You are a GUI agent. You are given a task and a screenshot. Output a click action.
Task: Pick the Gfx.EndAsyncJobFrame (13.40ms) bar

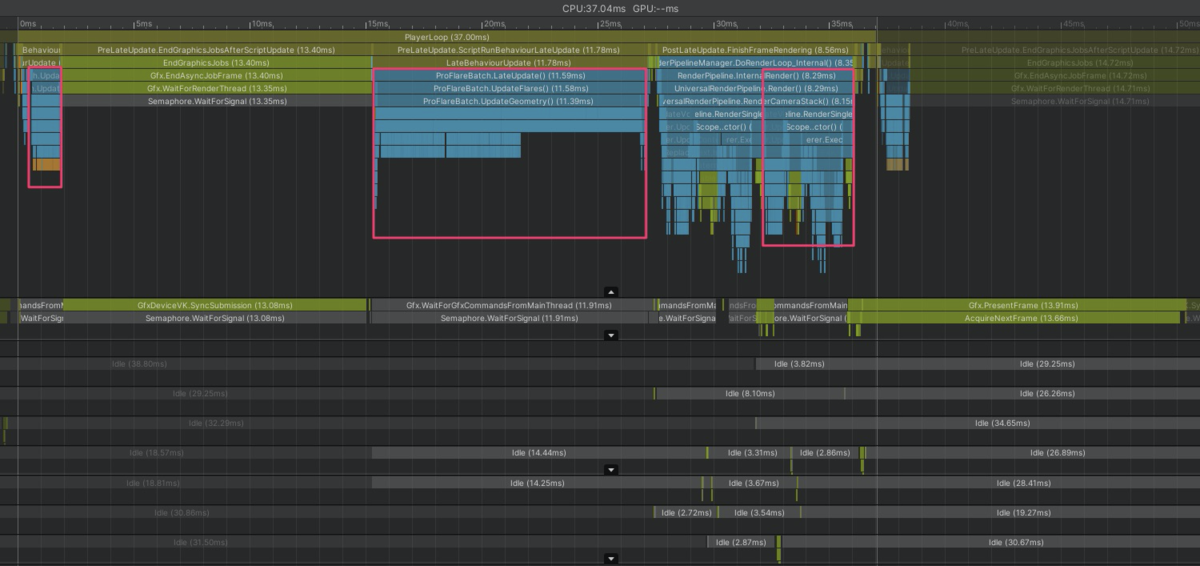216,75
